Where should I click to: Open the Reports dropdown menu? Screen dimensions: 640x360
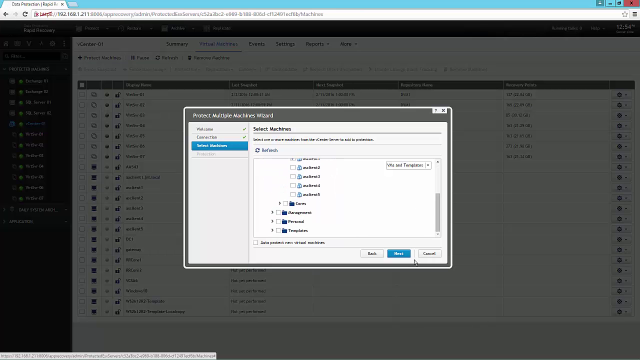click(317, 44)
